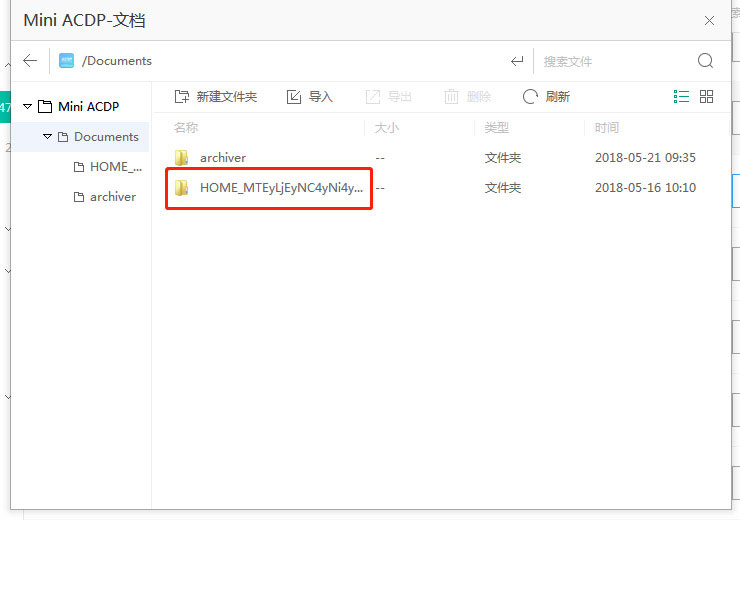Click 文件夹 type in the HOME_MTEy row

[503, 188]
